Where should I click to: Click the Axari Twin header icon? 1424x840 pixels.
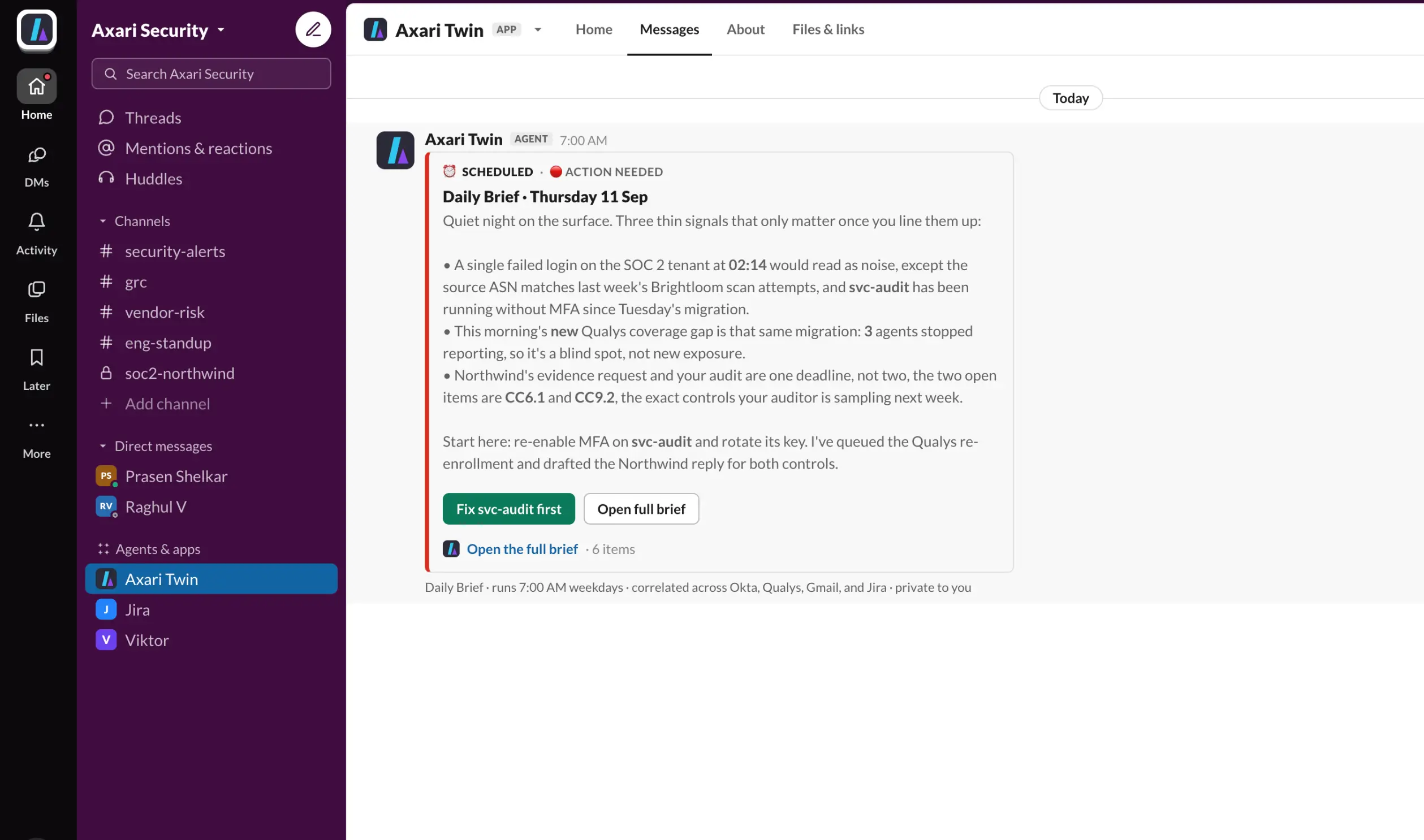[376, 29]
